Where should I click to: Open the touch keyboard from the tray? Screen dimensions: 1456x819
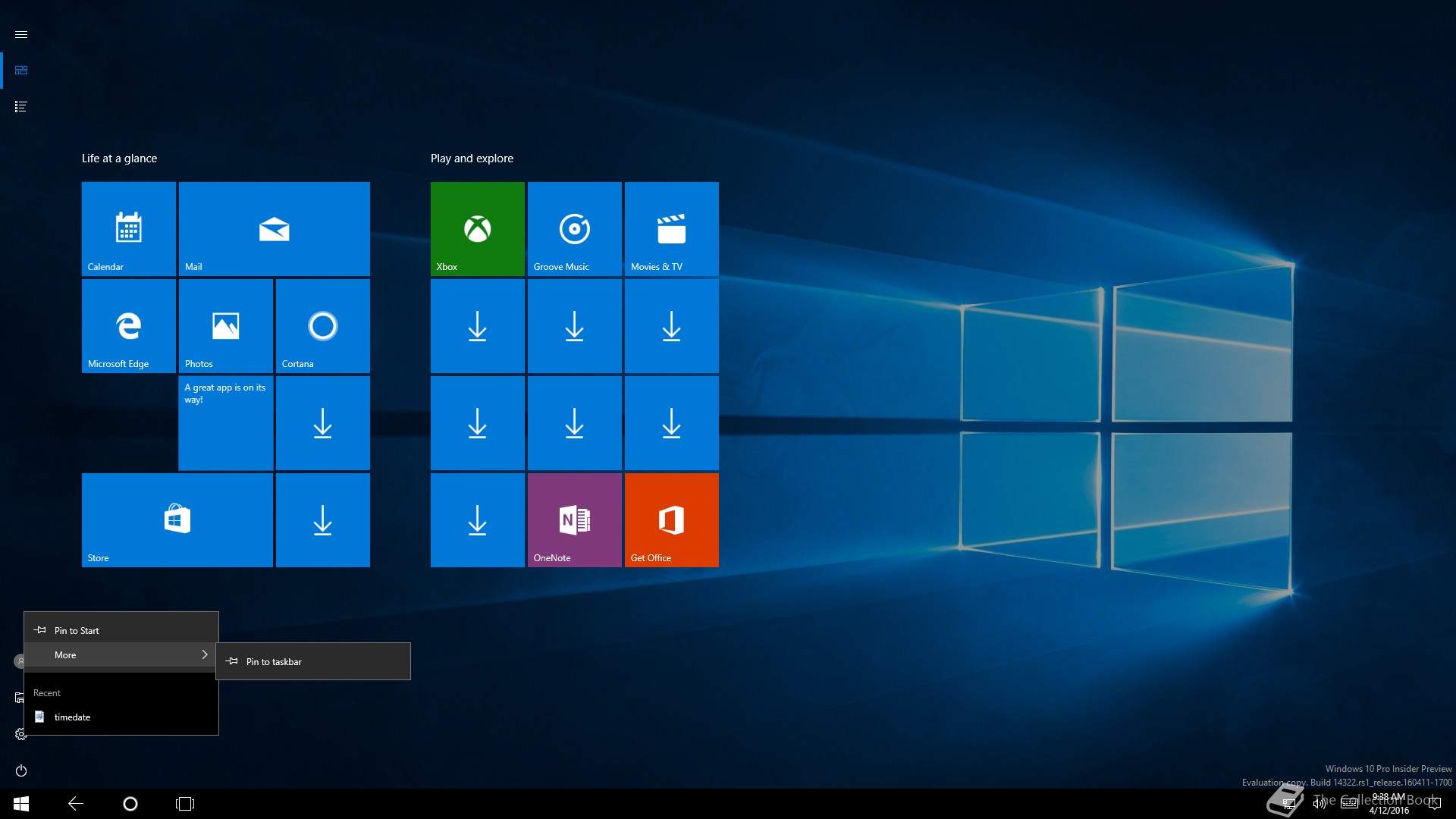(1350, 804)
